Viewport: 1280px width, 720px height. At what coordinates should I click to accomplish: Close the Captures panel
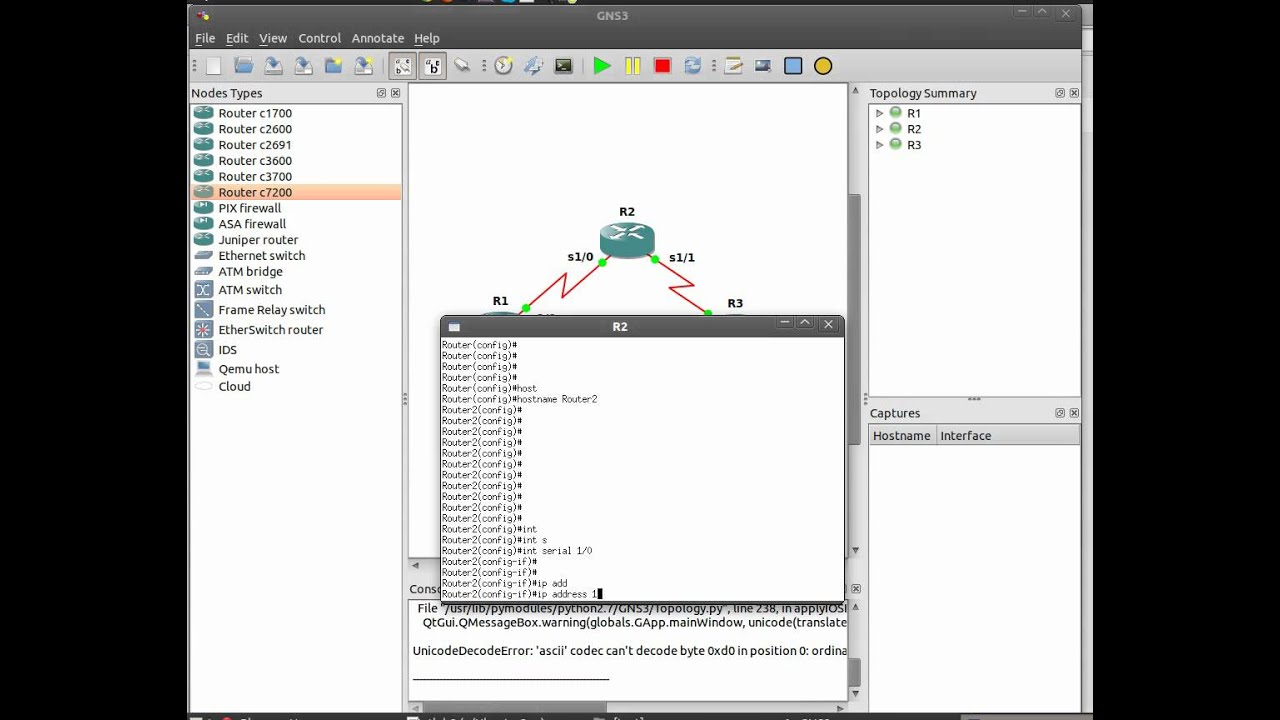(x=1074, y=413)
